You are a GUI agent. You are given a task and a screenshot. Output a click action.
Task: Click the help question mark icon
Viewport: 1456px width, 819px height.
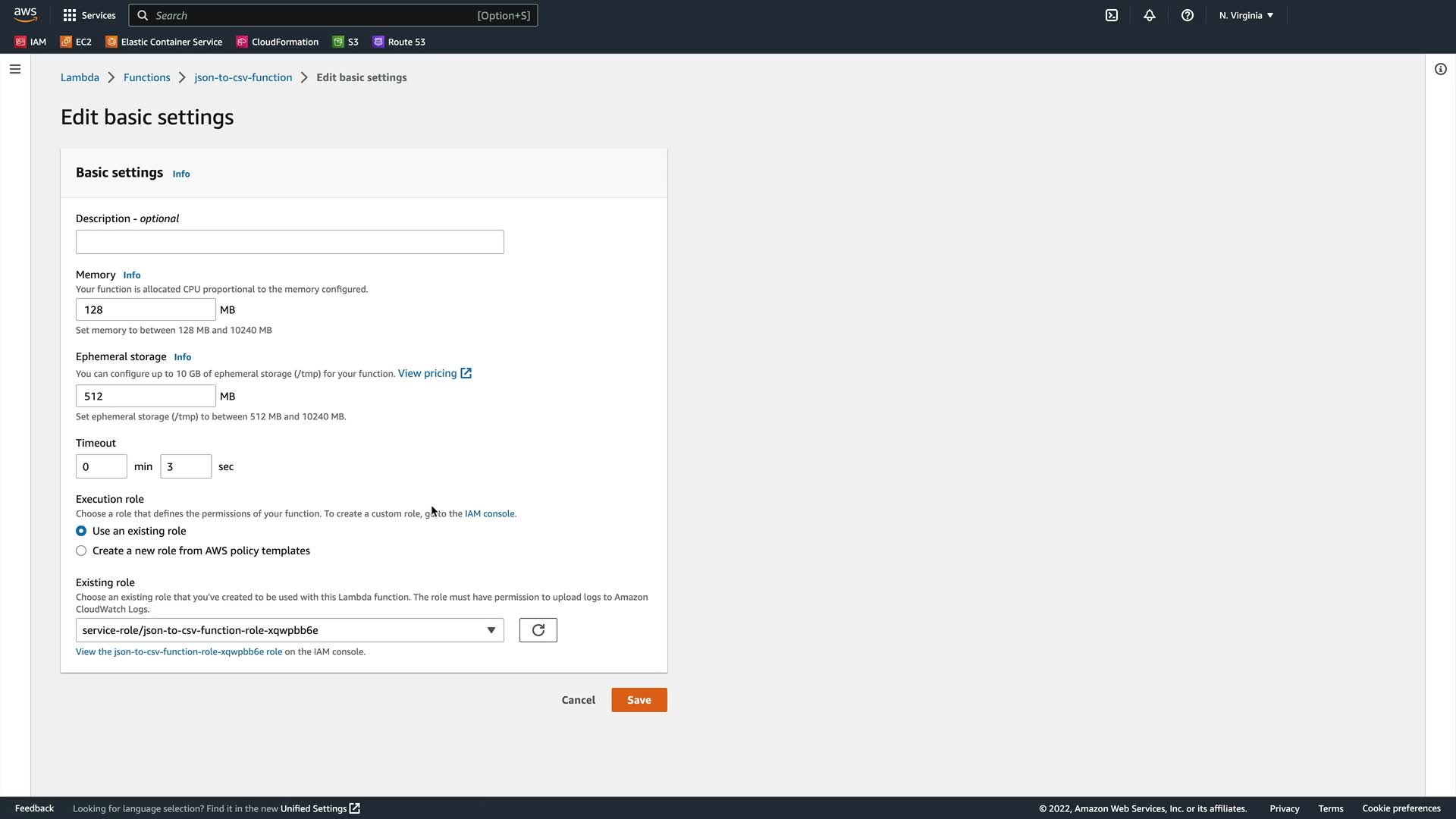pos(1188,15)
